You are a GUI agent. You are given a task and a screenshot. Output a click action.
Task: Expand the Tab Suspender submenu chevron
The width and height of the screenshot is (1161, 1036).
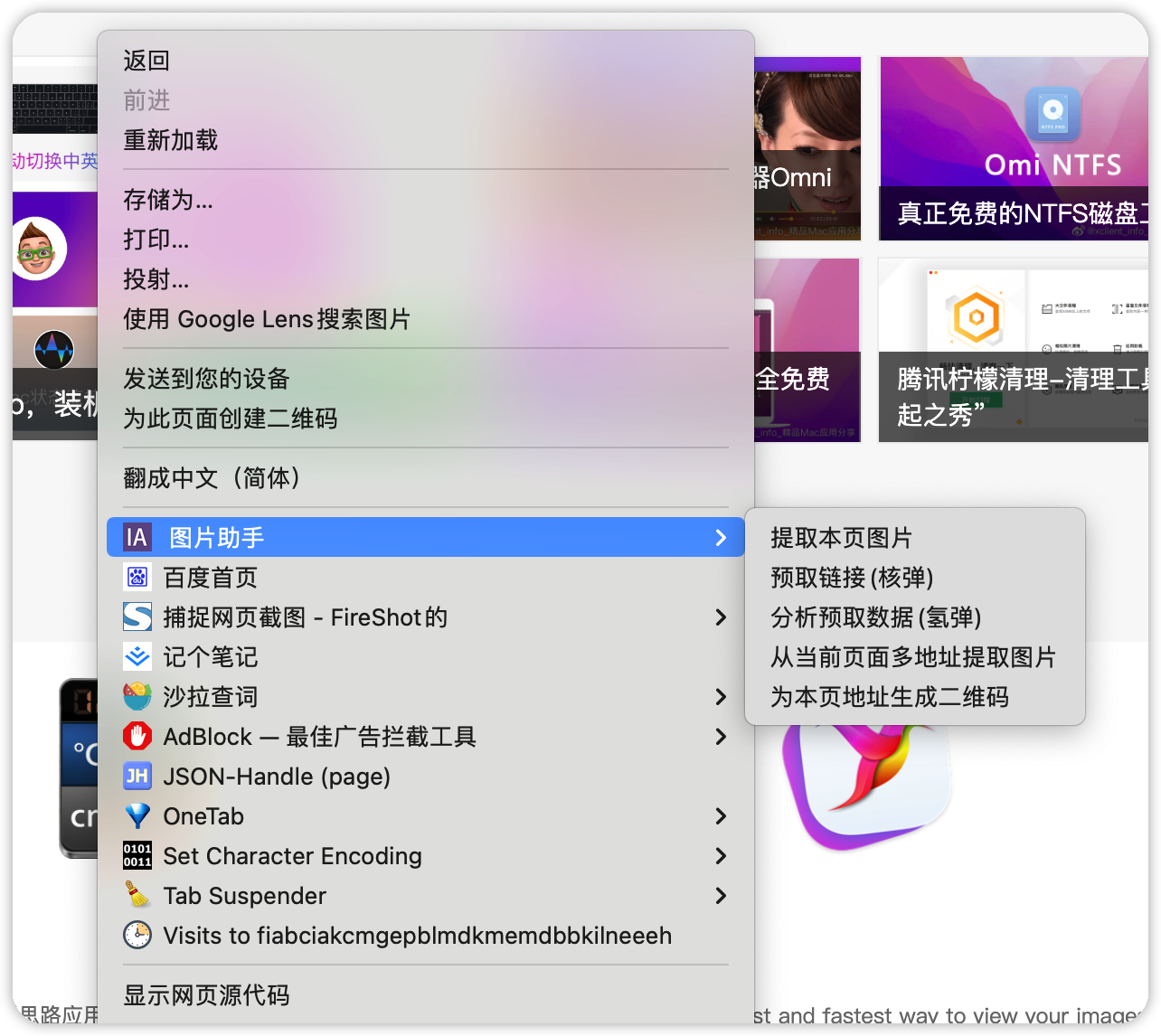[721, 896]
